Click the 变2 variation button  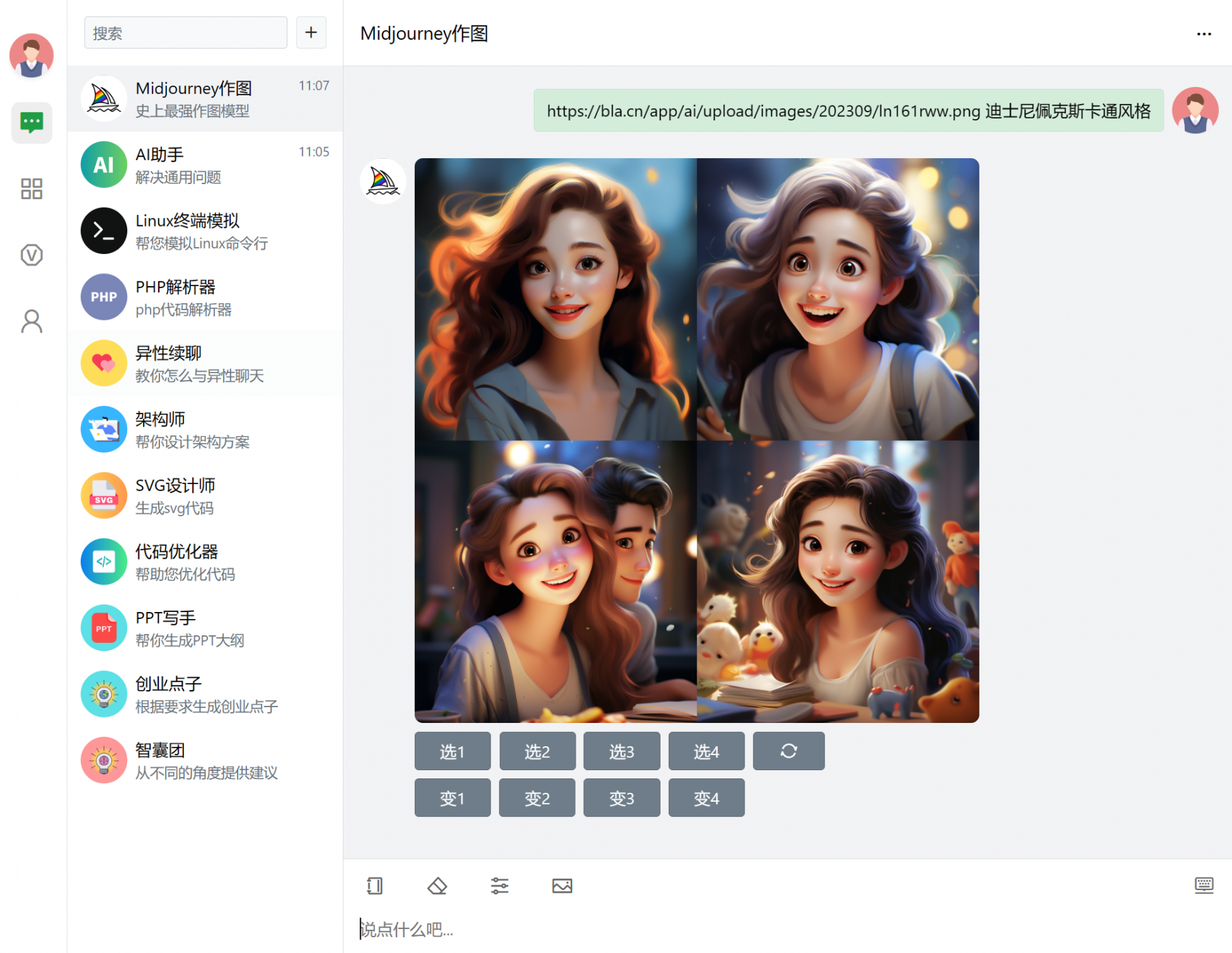point(537,798)
